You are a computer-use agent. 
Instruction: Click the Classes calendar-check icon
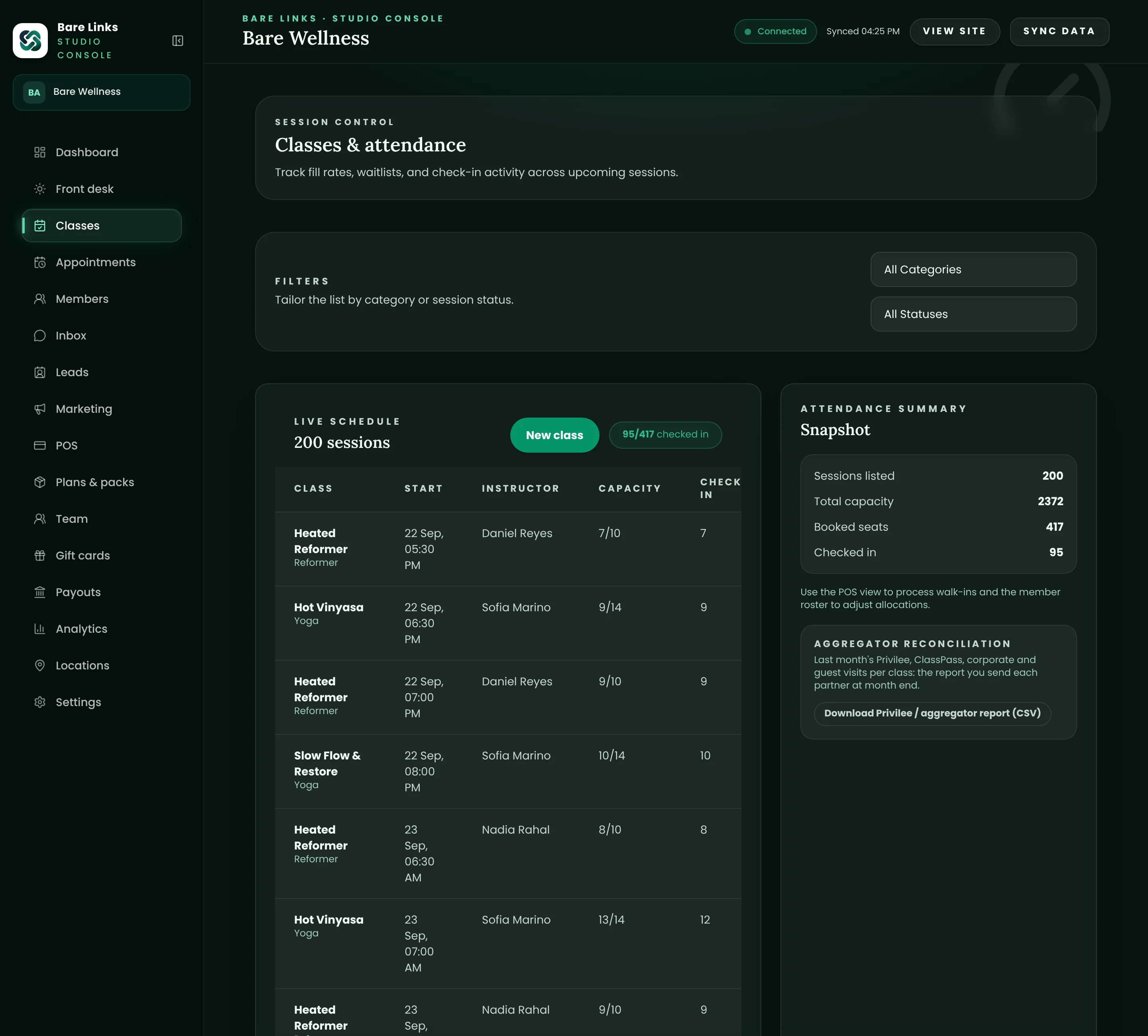coord(40,226)
